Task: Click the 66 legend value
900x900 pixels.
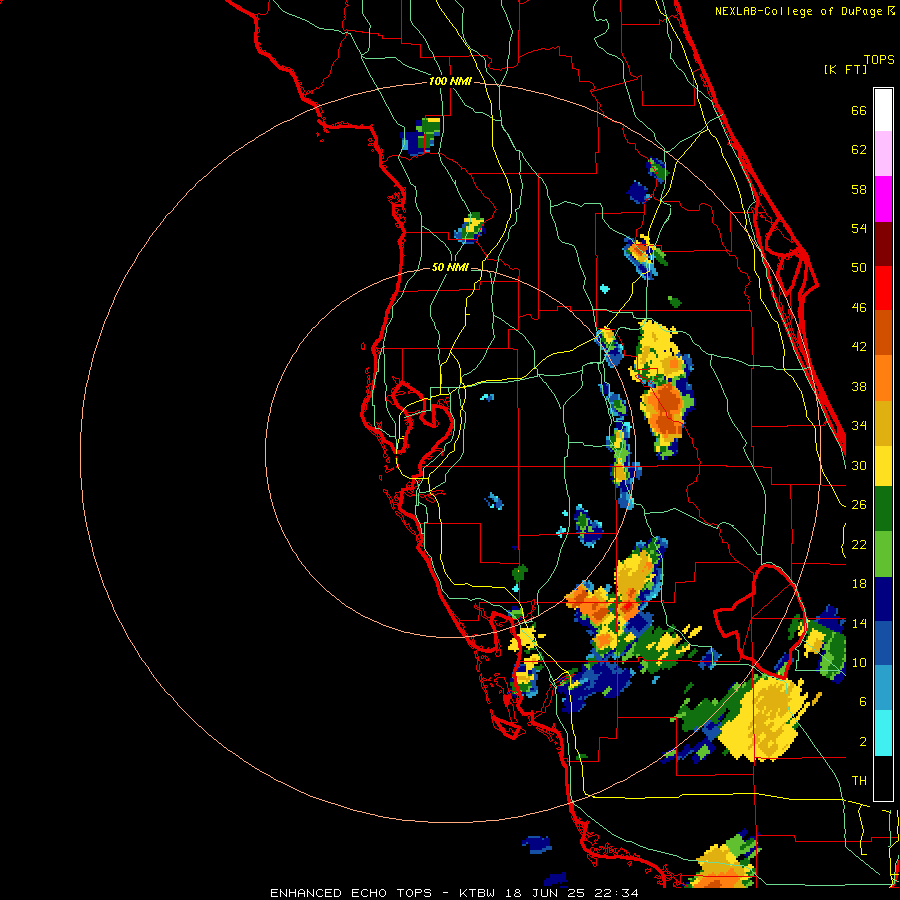Action: coord(859,111)
